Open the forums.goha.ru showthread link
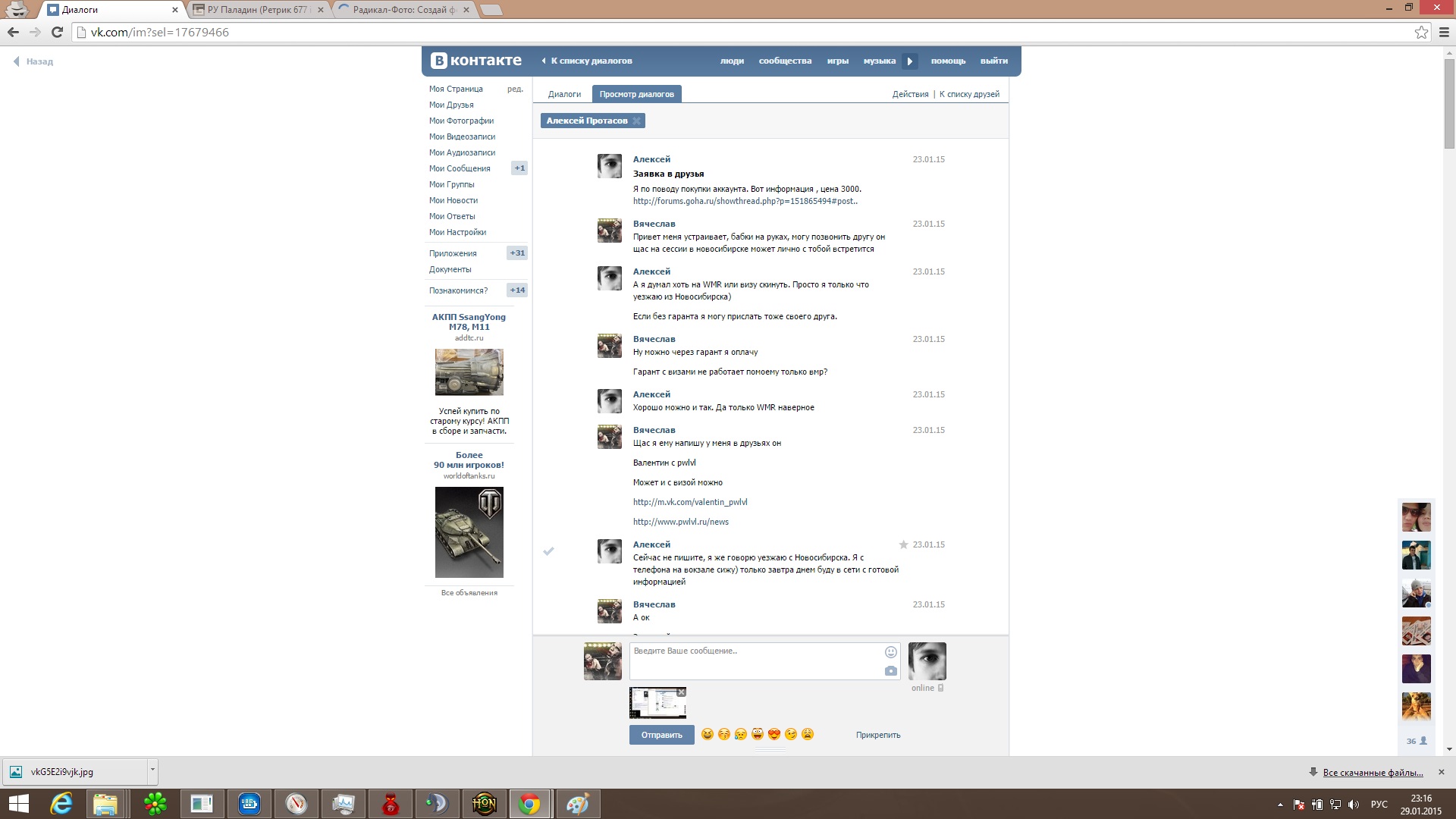The height and width of the screenshot is (819, 1456). click(x=745, y=201)
